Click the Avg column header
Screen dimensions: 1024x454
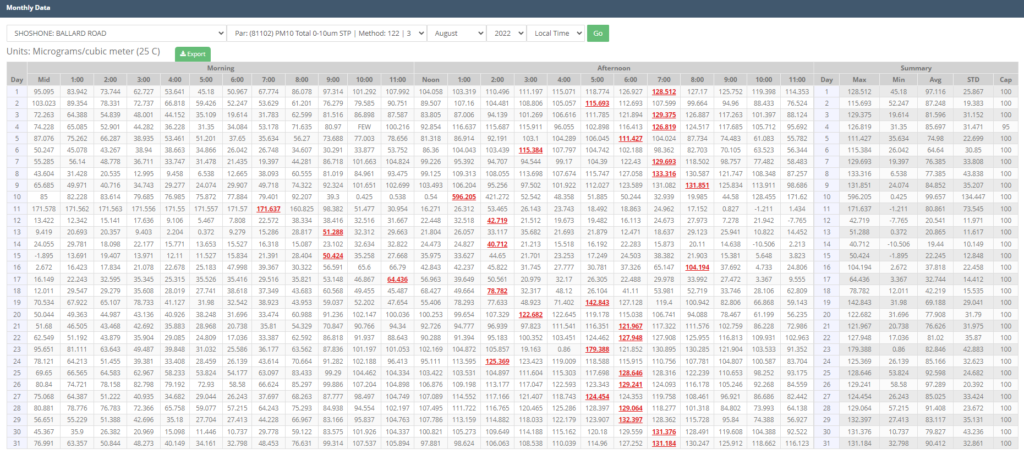coord(936,80)
